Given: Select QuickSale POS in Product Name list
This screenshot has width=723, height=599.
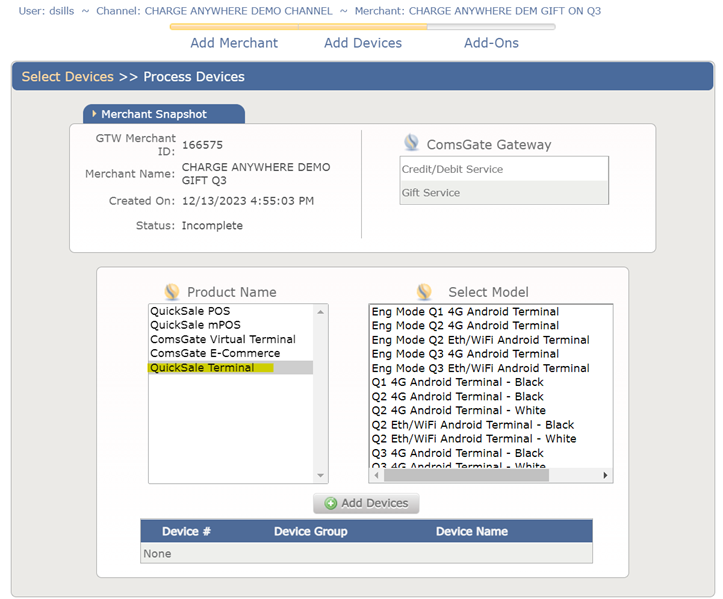Looking at the screenshot, I should [x=190, y=312].
